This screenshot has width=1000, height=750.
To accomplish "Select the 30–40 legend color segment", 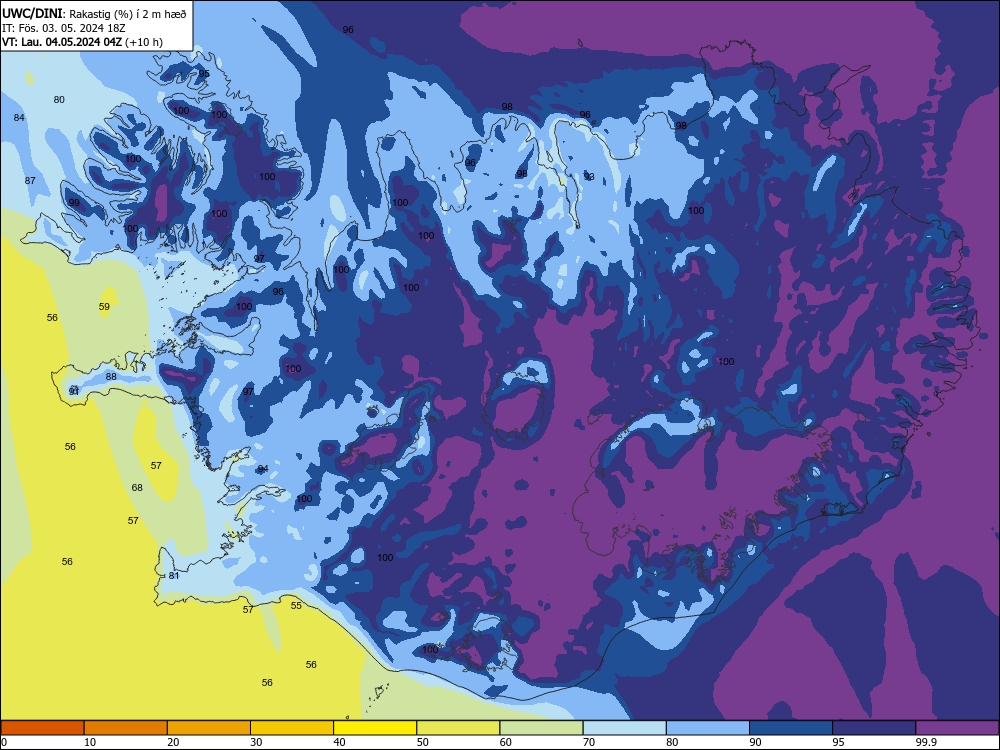I will tap(292, 728).
